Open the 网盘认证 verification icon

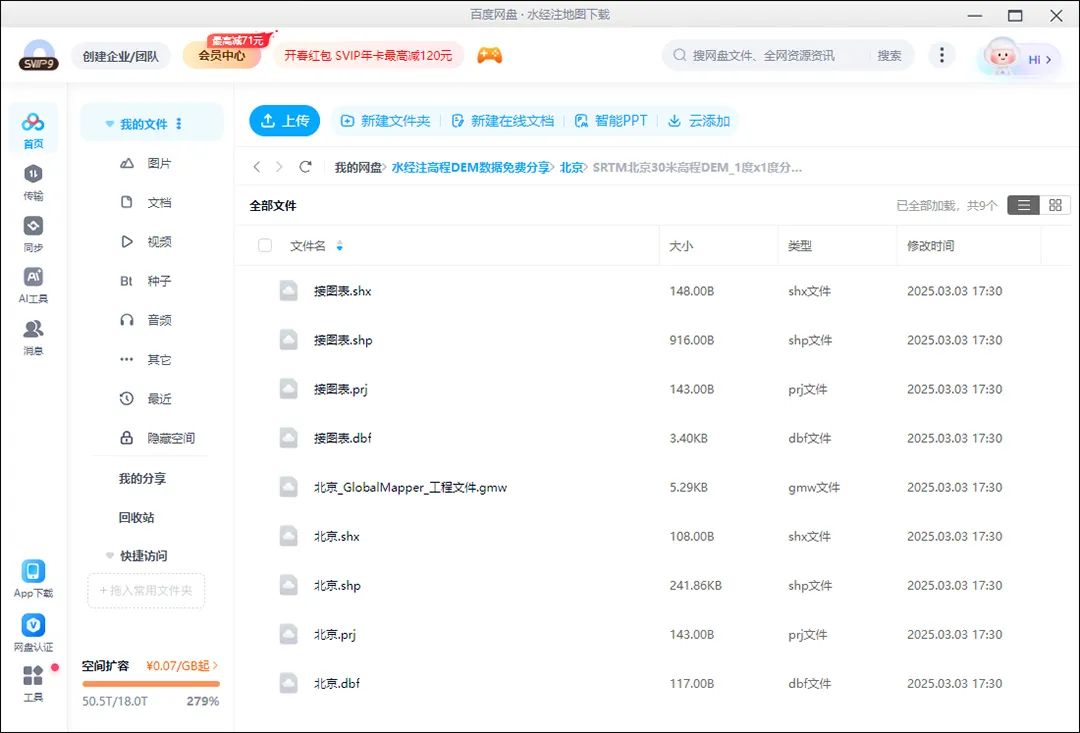point(33,632)
